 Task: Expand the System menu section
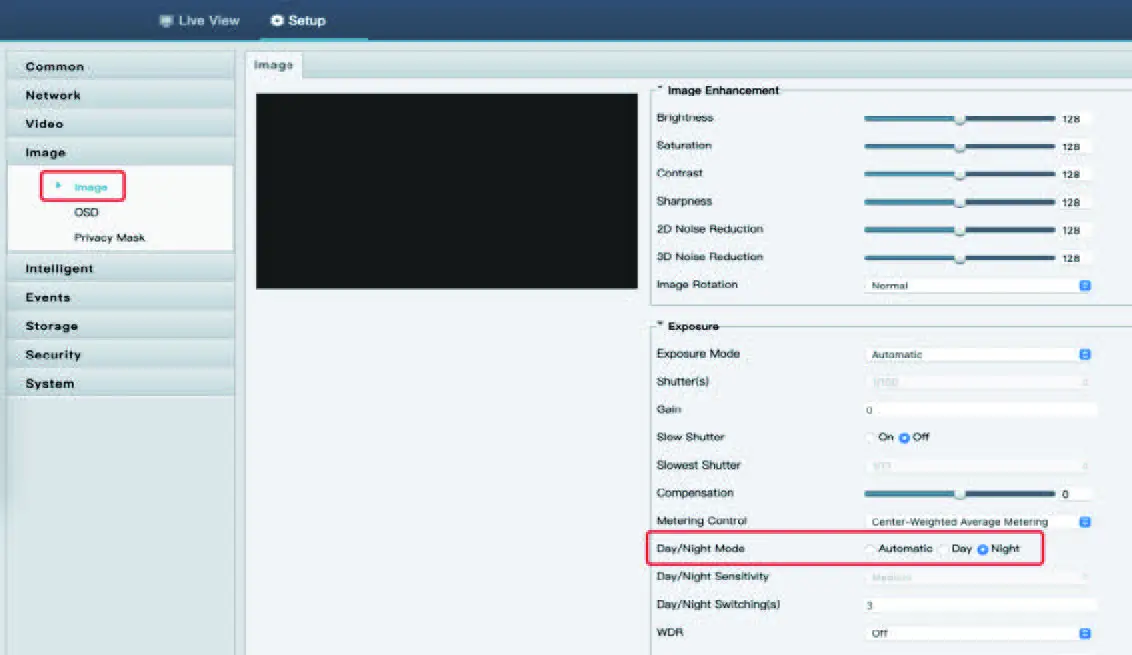(121, 383)
